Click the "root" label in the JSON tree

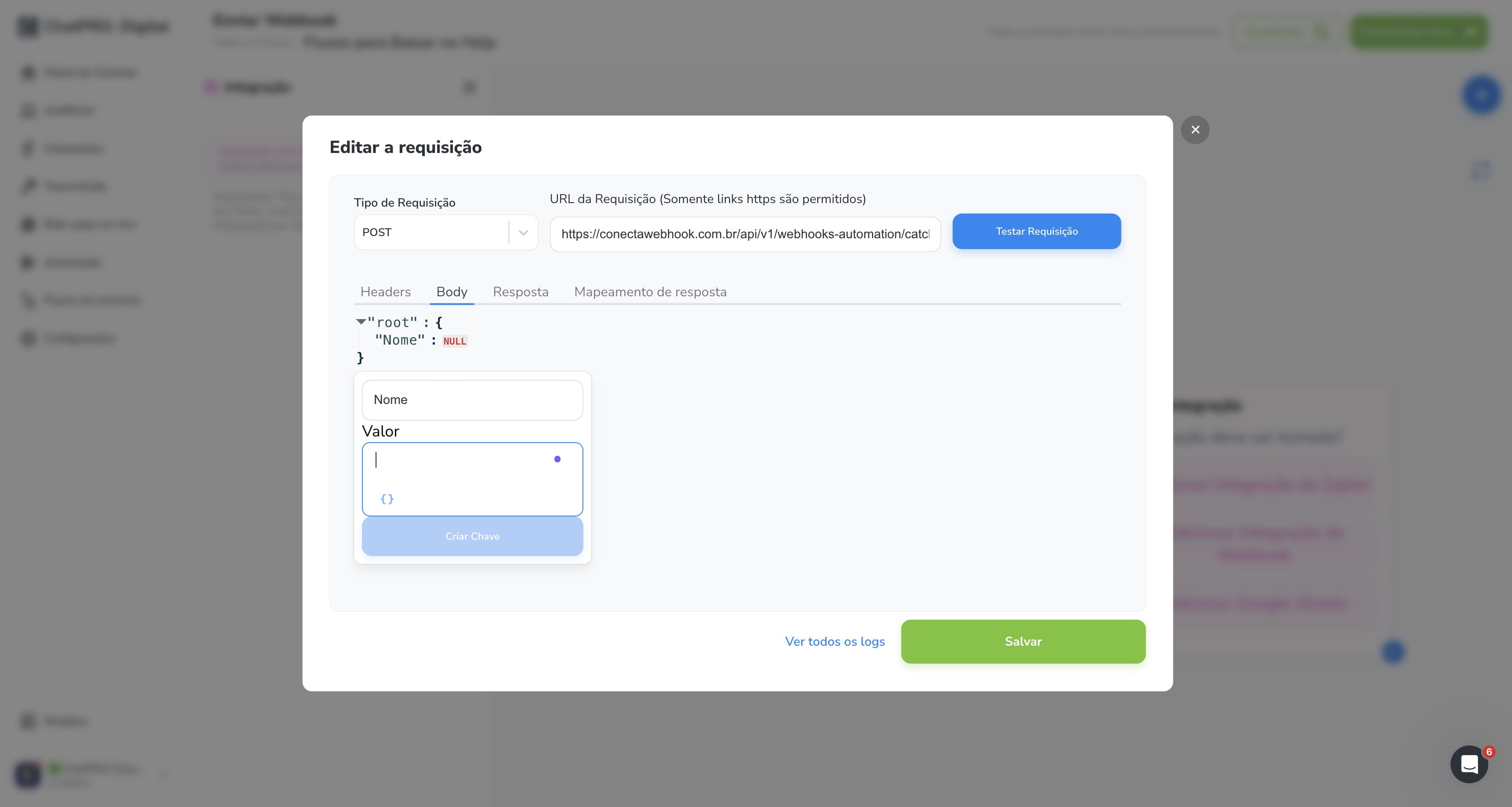tap(393, 323)
